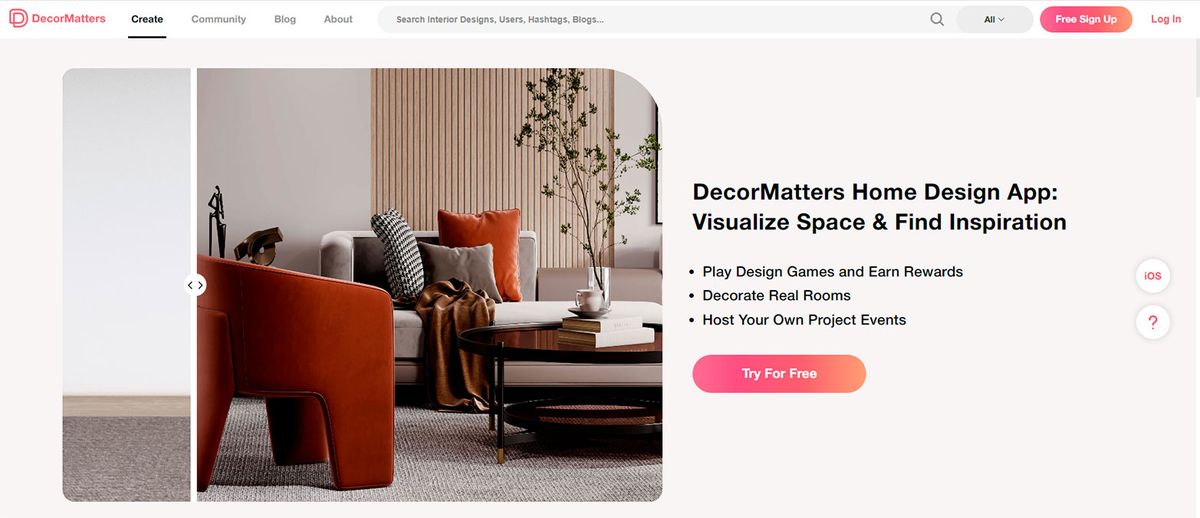
Task: Go to the Community tab
Action: tap(218, 19)
